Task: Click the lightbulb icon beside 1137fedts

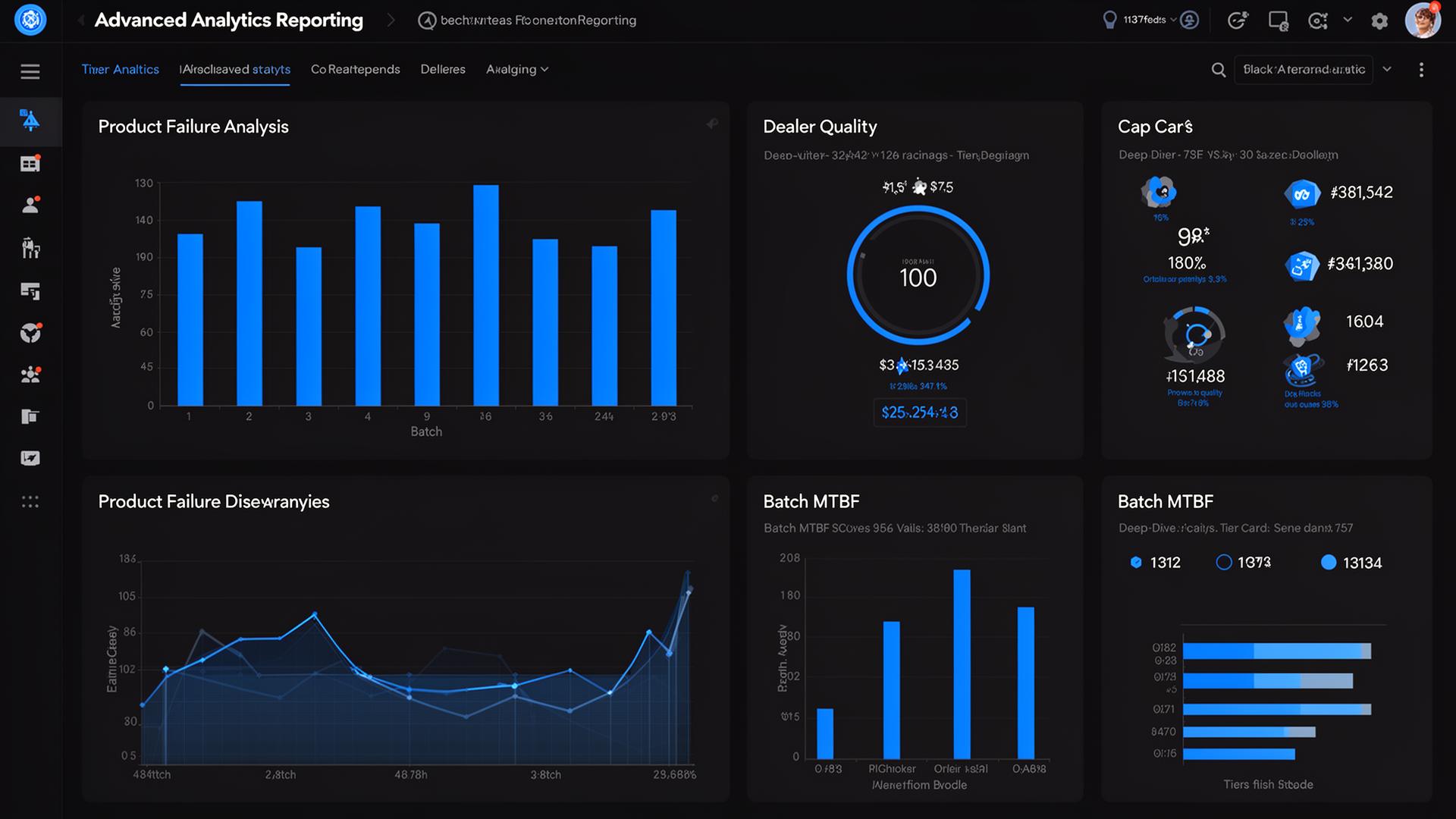Action: [1109, 20]
